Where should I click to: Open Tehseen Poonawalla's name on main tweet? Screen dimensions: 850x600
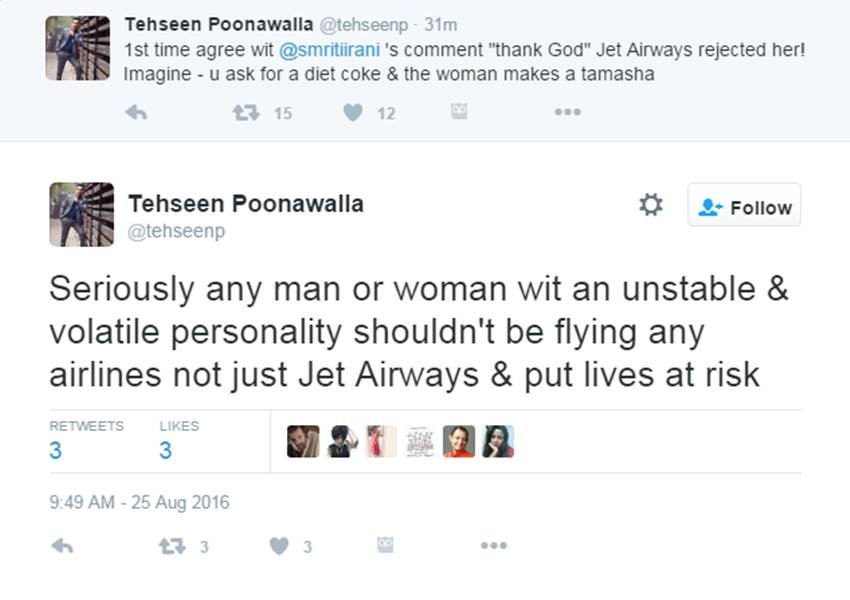[245, 204]
